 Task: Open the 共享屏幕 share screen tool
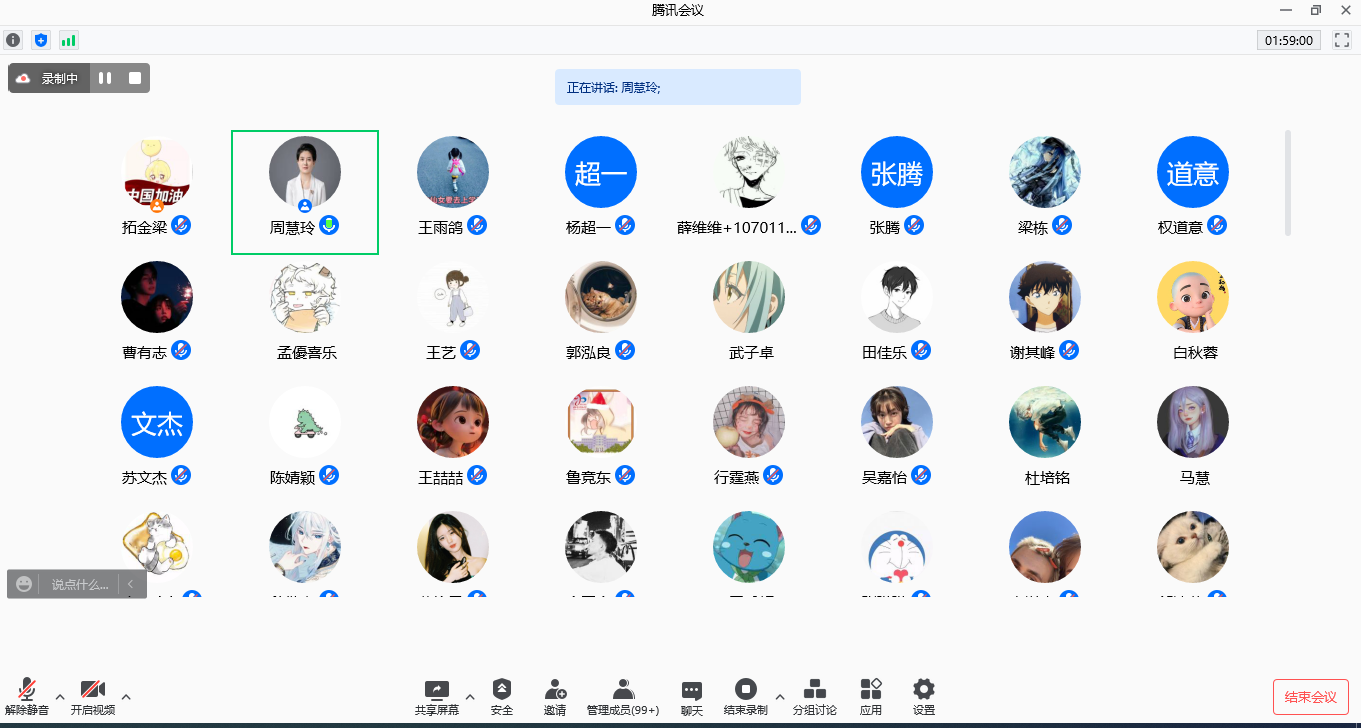436,697
